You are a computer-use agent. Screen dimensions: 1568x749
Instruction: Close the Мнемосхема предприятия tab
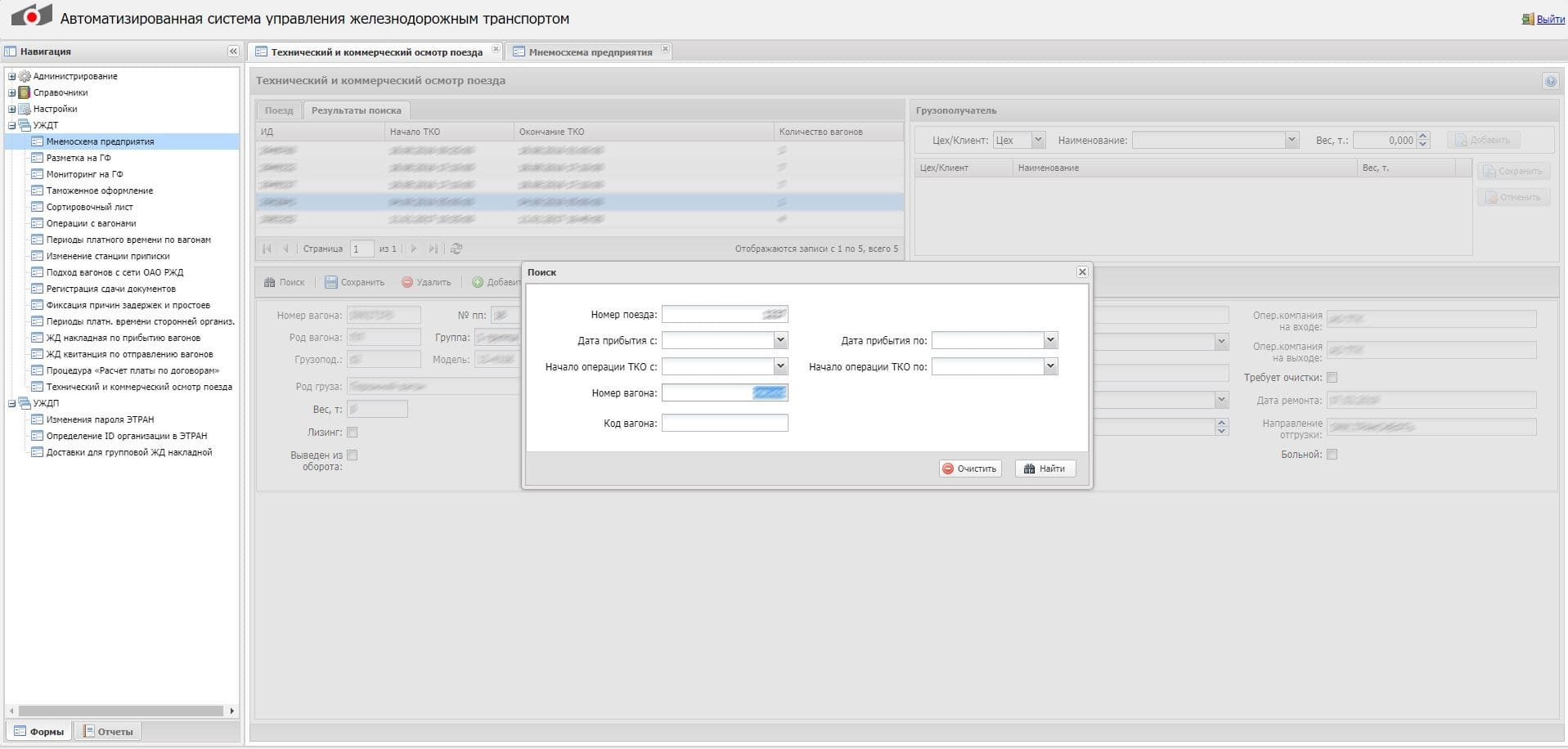point(665,50)
